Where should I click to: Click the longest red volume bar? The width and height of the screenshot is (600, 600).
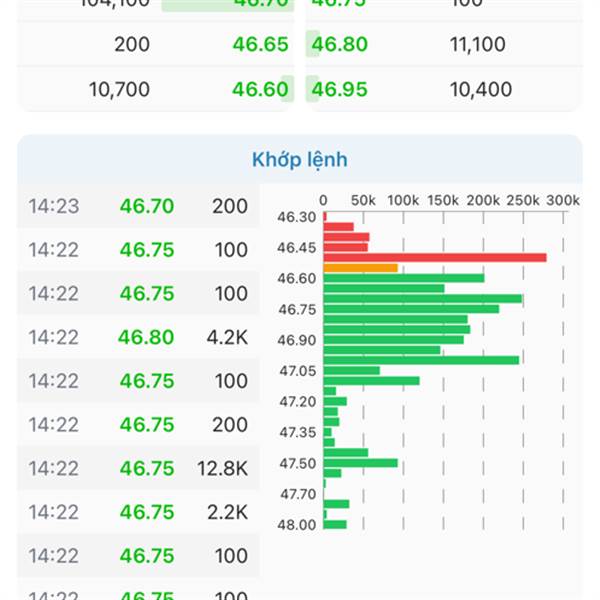pyautogui.click(x=435, y=258)
